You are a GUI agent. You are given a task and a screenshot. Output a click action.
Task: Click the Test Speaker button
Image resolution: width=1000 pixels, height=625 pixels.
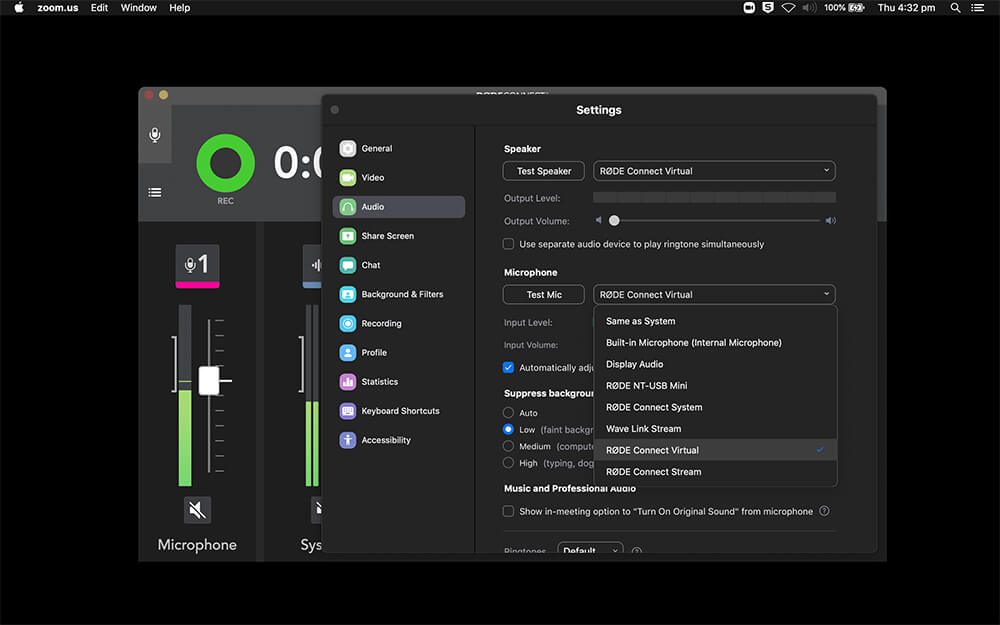(544, 171)
